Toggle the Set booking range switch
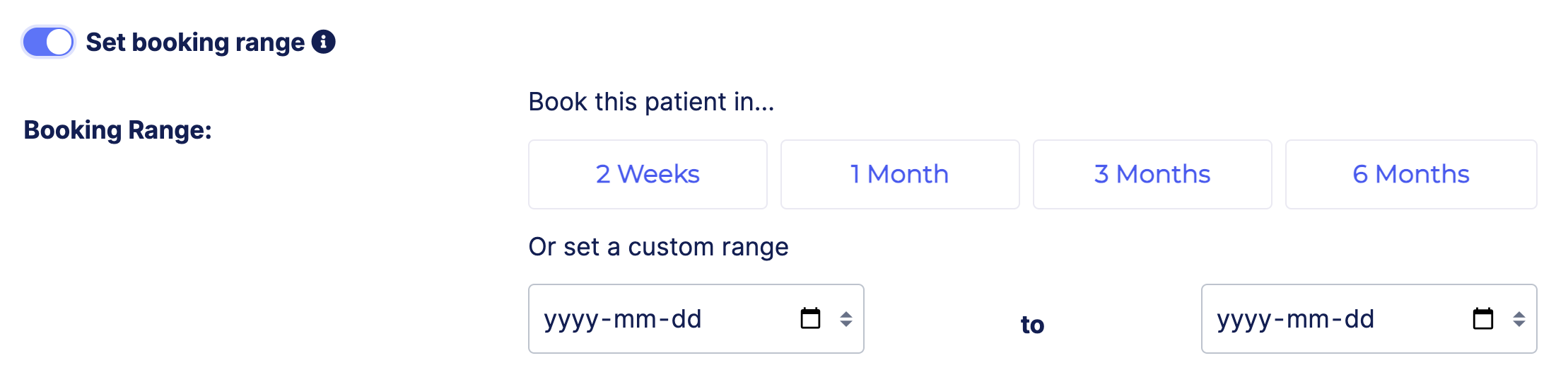 click(x=48, y=42)
